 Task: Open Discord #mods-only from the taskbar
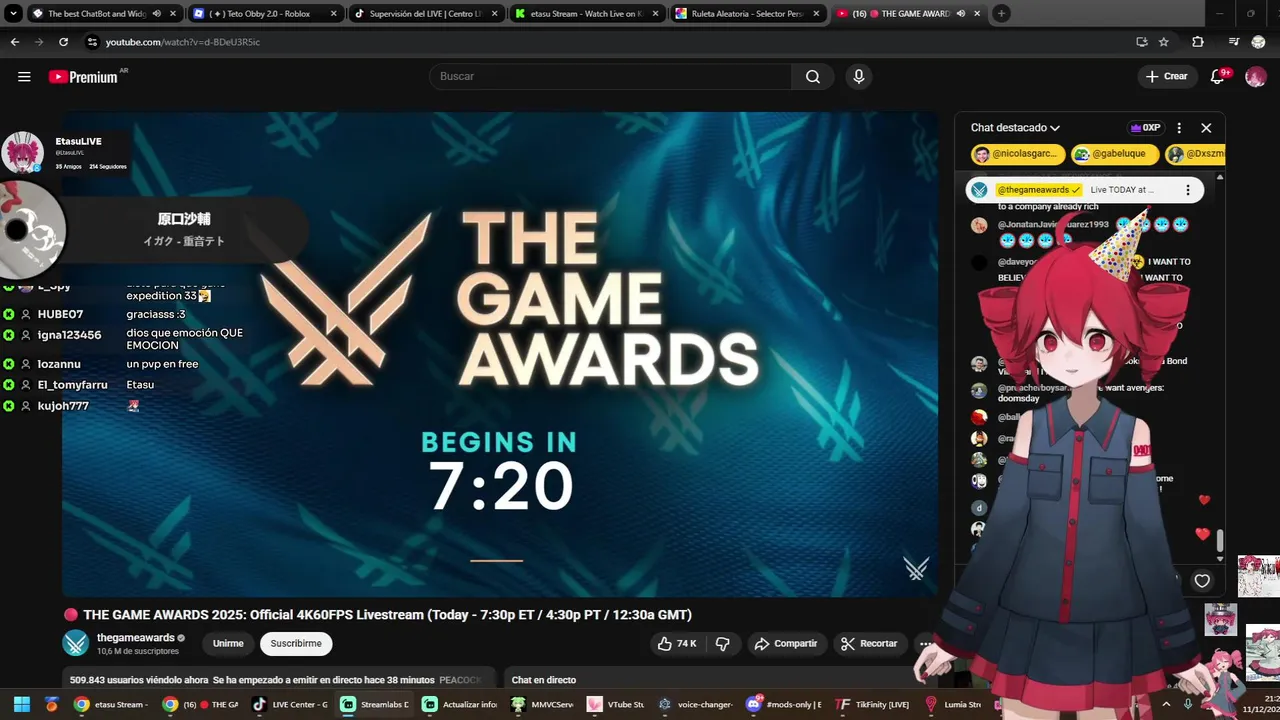click(785, 704)
